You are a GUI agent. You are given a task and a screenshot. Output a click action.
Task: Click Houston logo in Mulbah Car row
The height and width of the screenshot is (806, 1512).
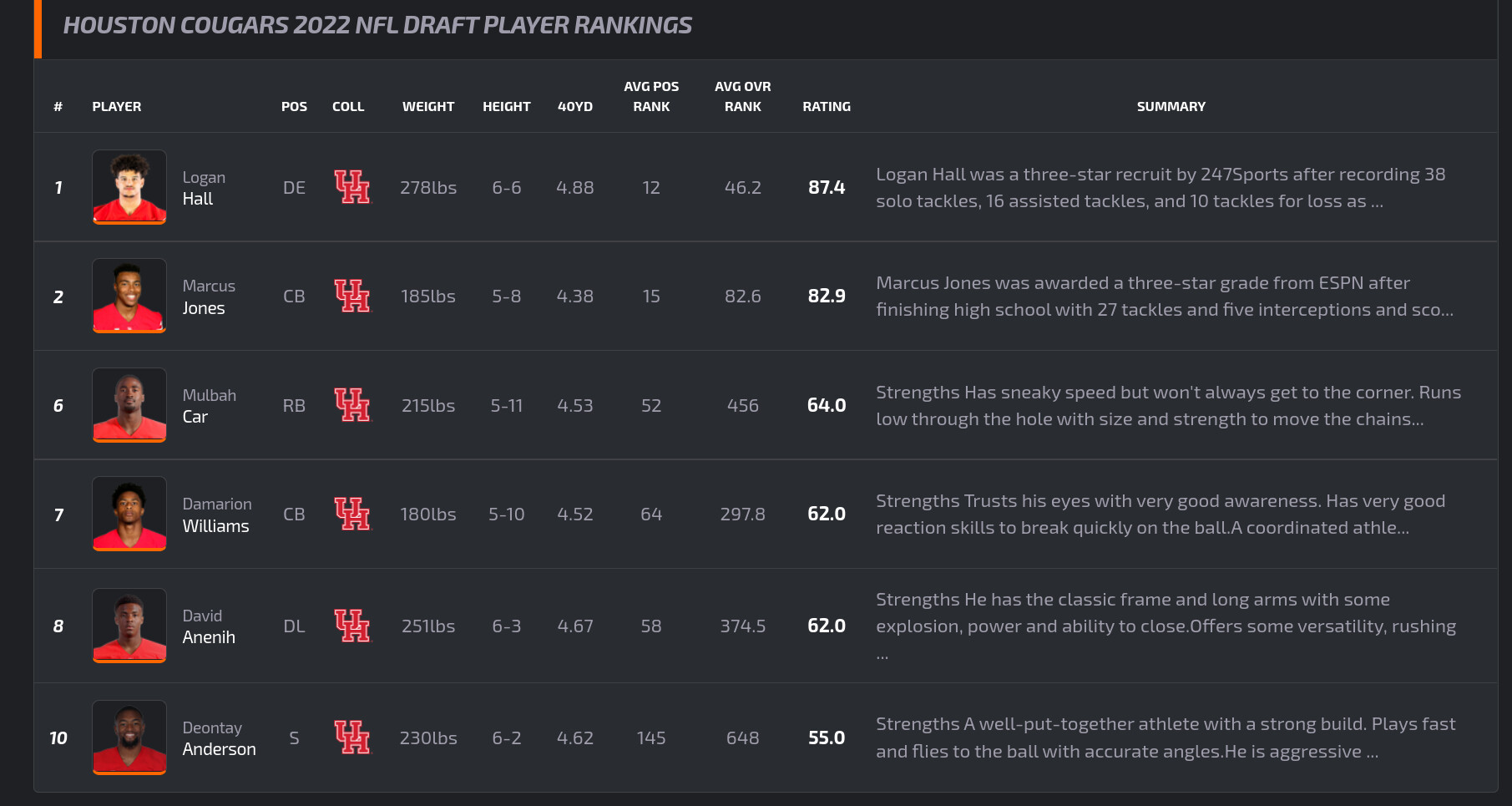point(351,405)
